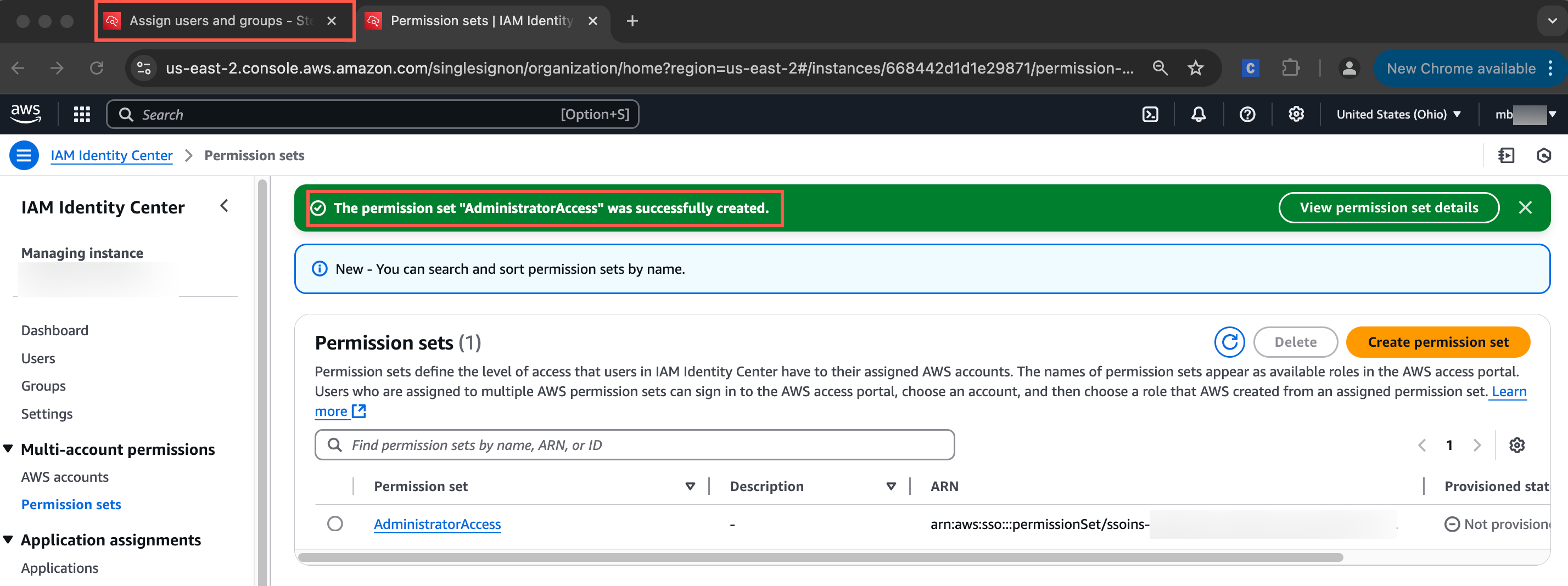Open the AdministratorAccess permission set link
This screenshot has height=586, width=1568.
pyautogui.click(x=437, y=524)
